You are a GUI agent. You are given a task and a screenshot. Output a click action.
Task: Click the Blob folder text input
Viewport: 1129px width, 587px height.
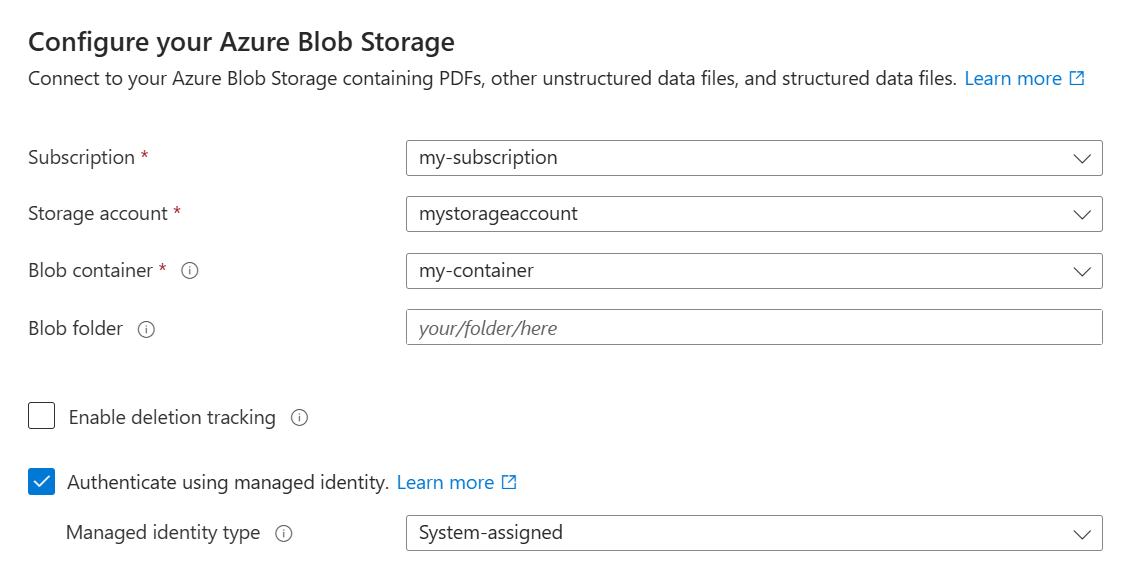(753, 328)
